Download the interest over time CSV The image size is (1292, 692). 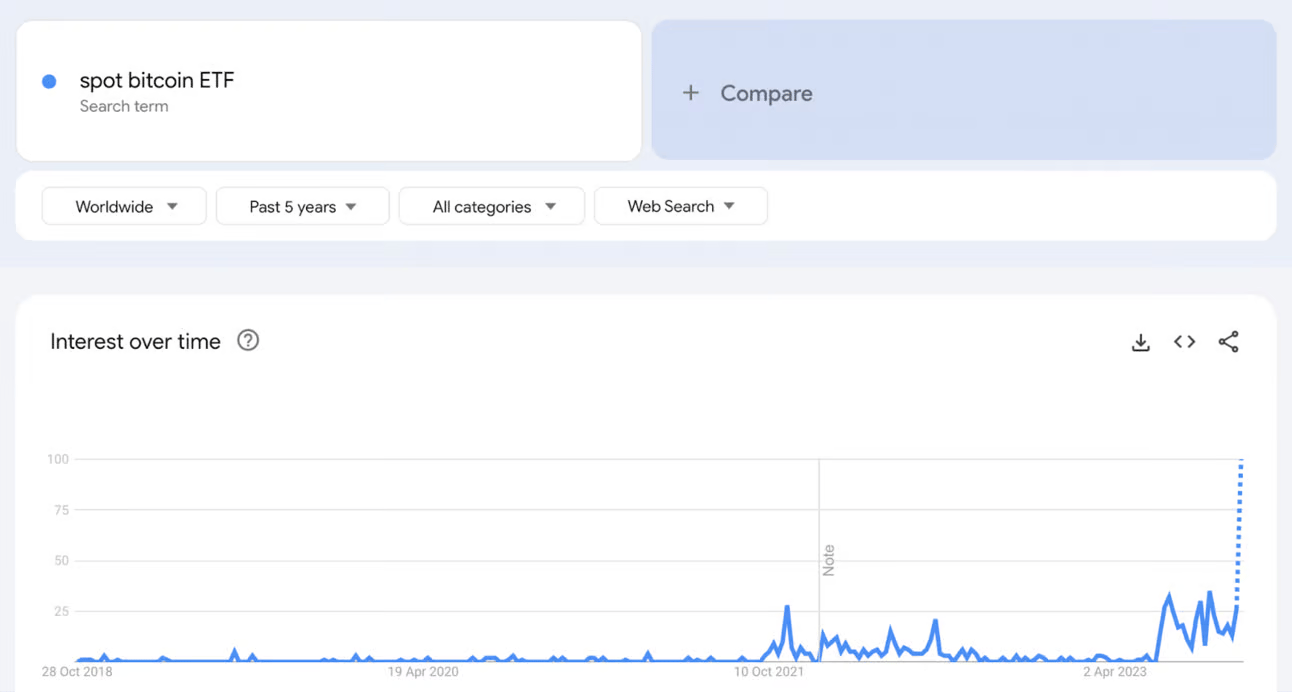click(x=1140, y=342)
